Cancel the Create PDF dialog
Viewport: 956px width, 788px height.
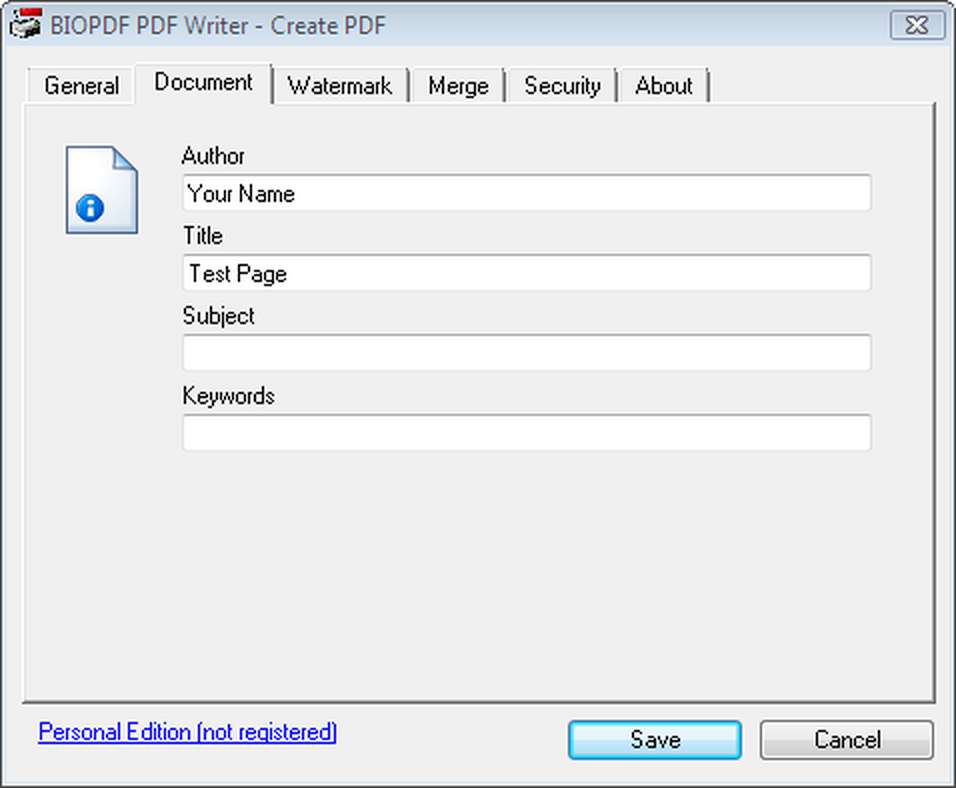[847, 740]
